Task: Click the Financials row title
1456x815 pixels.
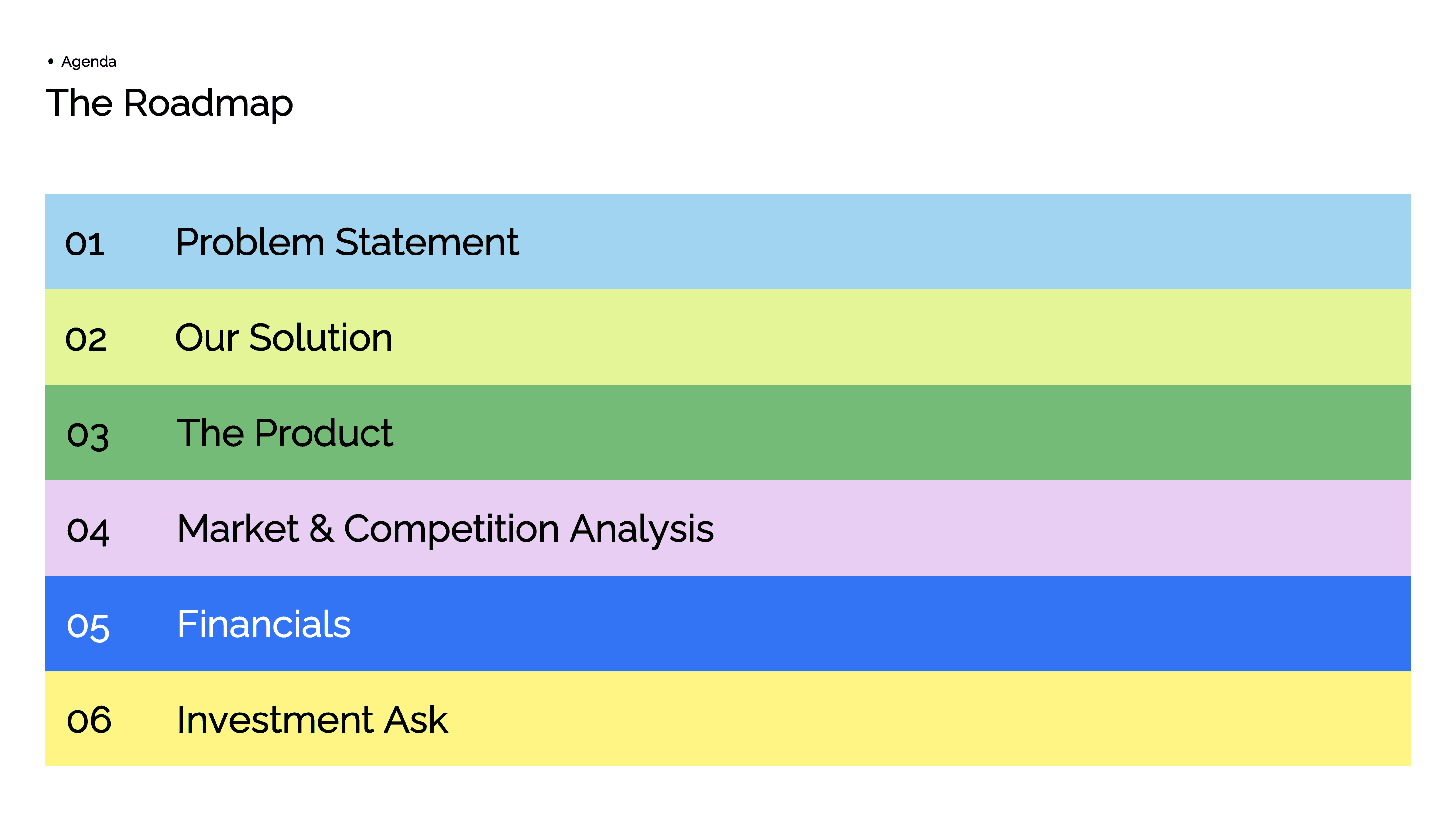Action: point(264,624)
